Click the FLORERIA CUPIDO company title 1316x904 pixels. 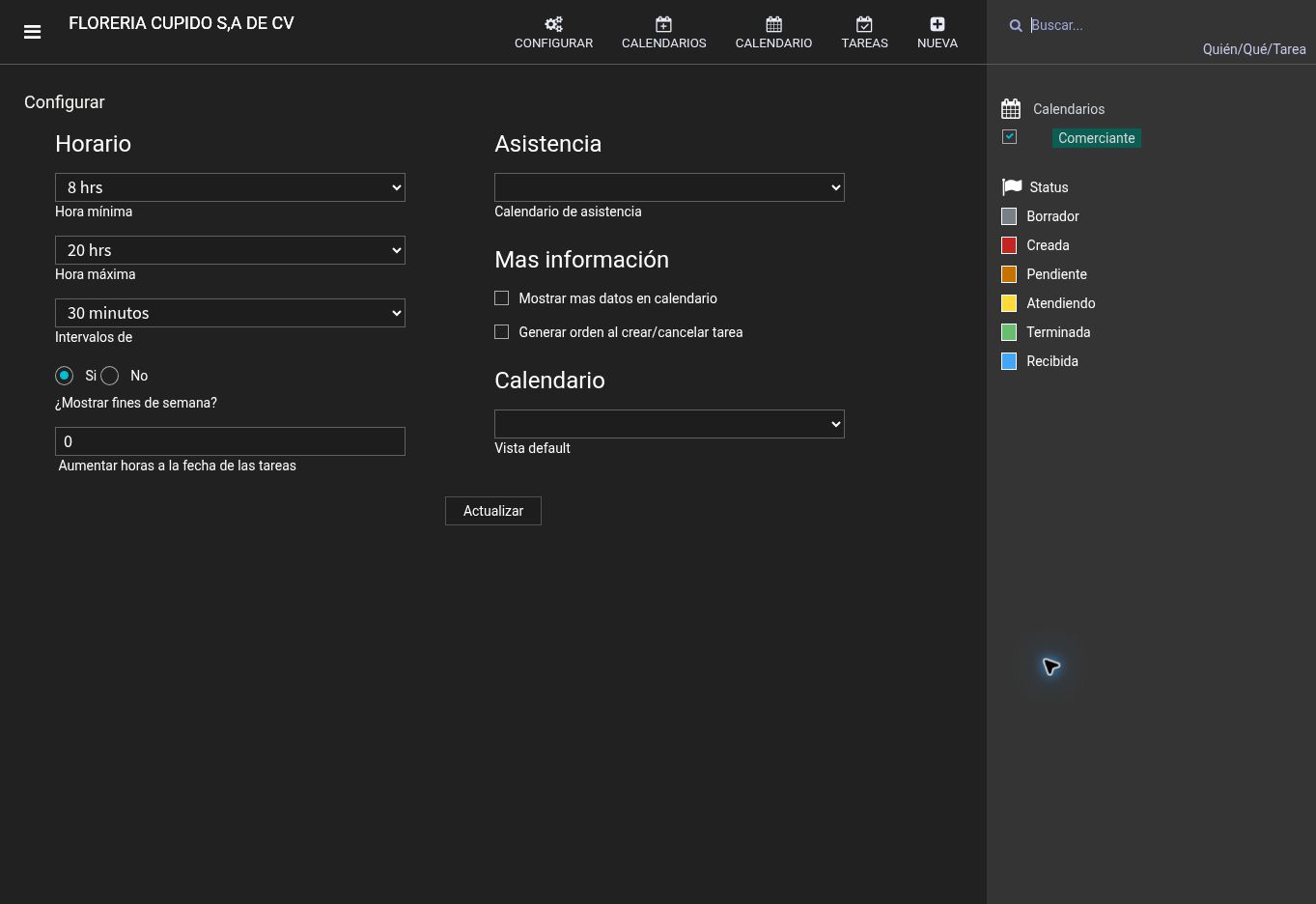pyautogui.click(x=182, y=23)
